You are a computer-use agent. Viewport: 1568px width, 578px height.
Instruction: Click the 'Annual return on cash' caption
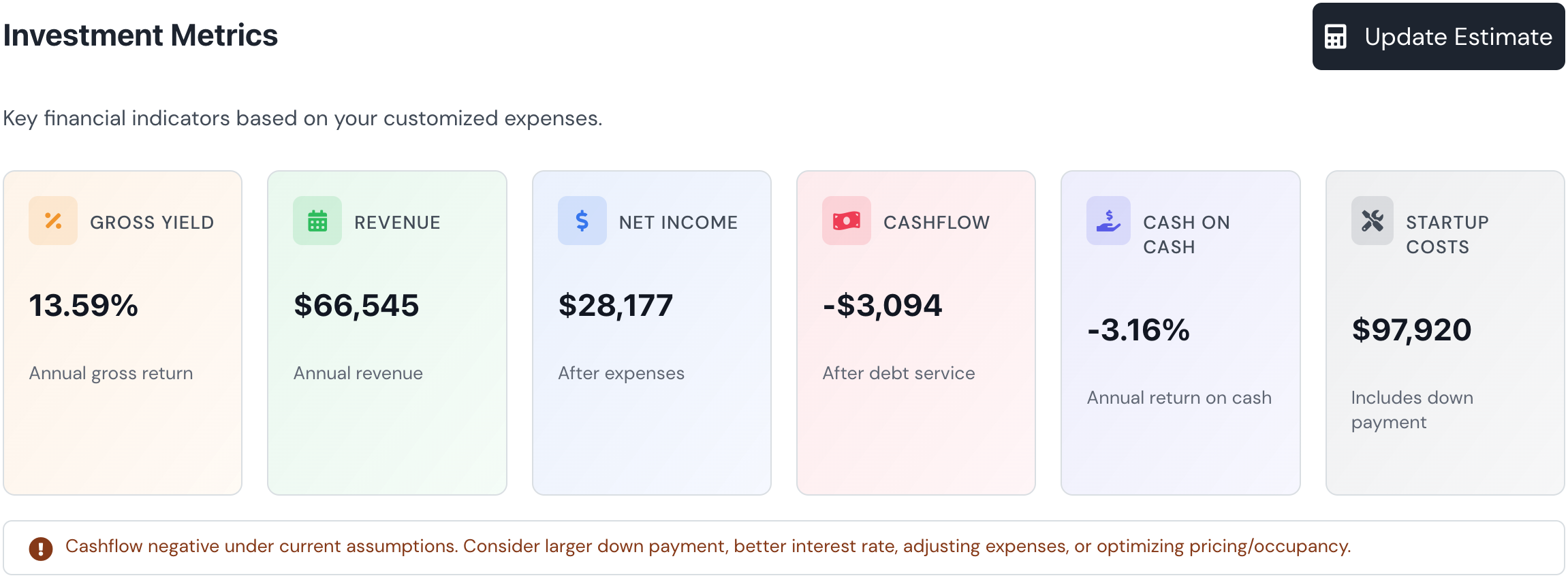pos(1179,398)
